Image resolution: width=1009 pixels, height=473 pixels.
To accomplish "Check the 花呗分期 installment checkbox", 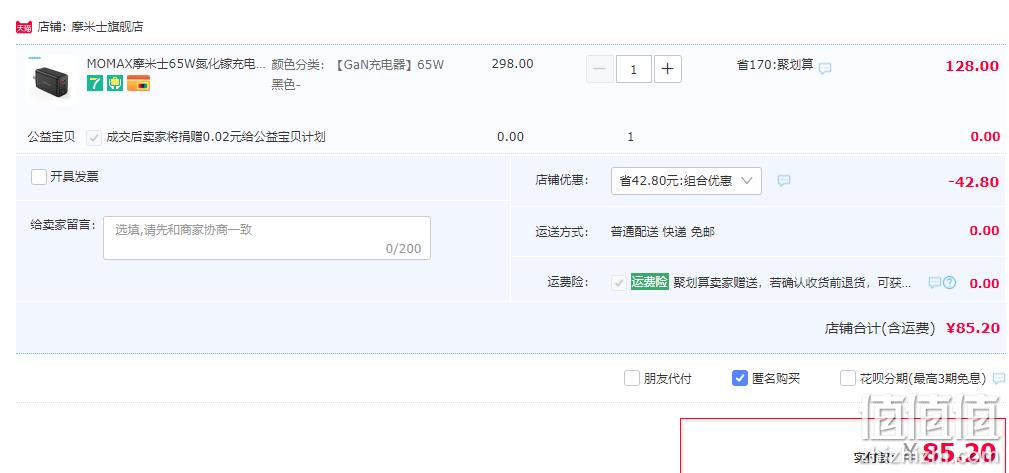I will 848,378.
